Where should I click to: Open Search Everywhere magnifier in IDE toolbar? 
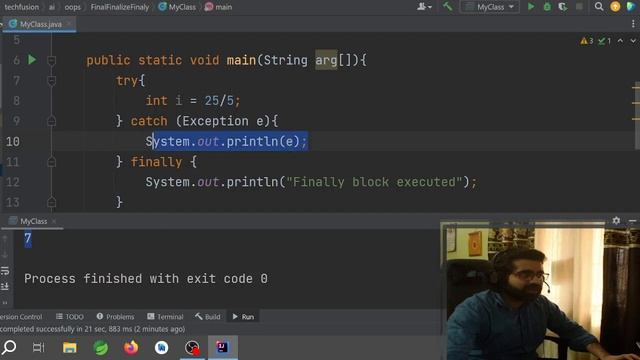(x=599, y=7)
